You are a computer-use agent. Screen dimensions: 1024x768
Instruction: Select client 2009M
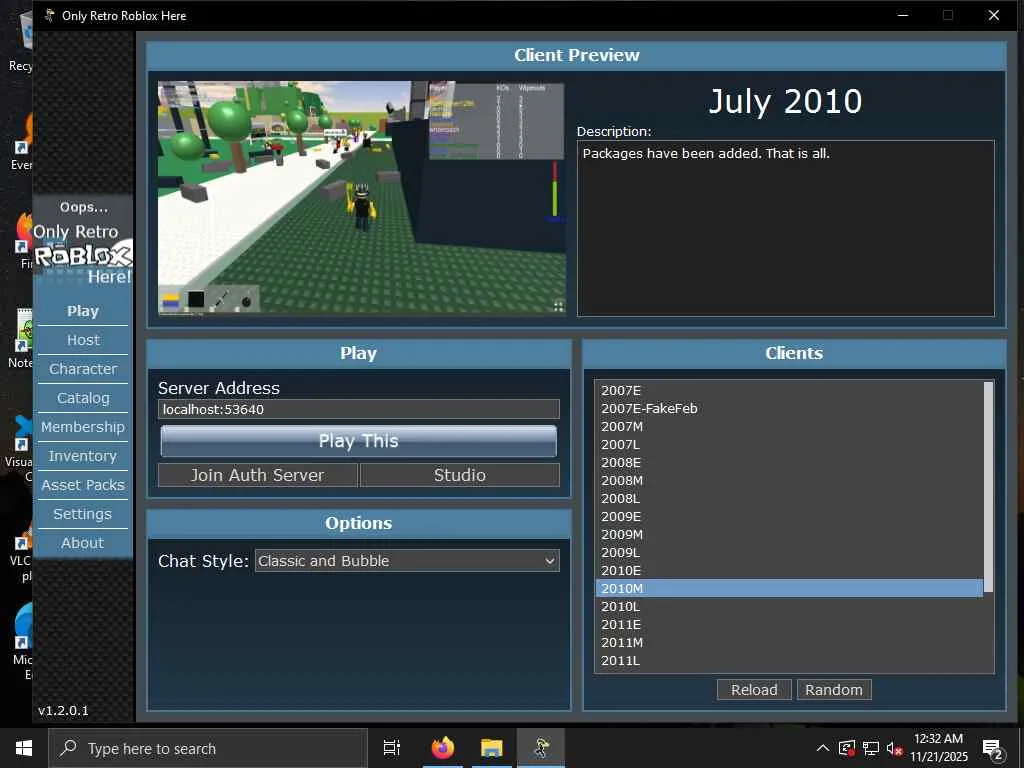[789, 534]
